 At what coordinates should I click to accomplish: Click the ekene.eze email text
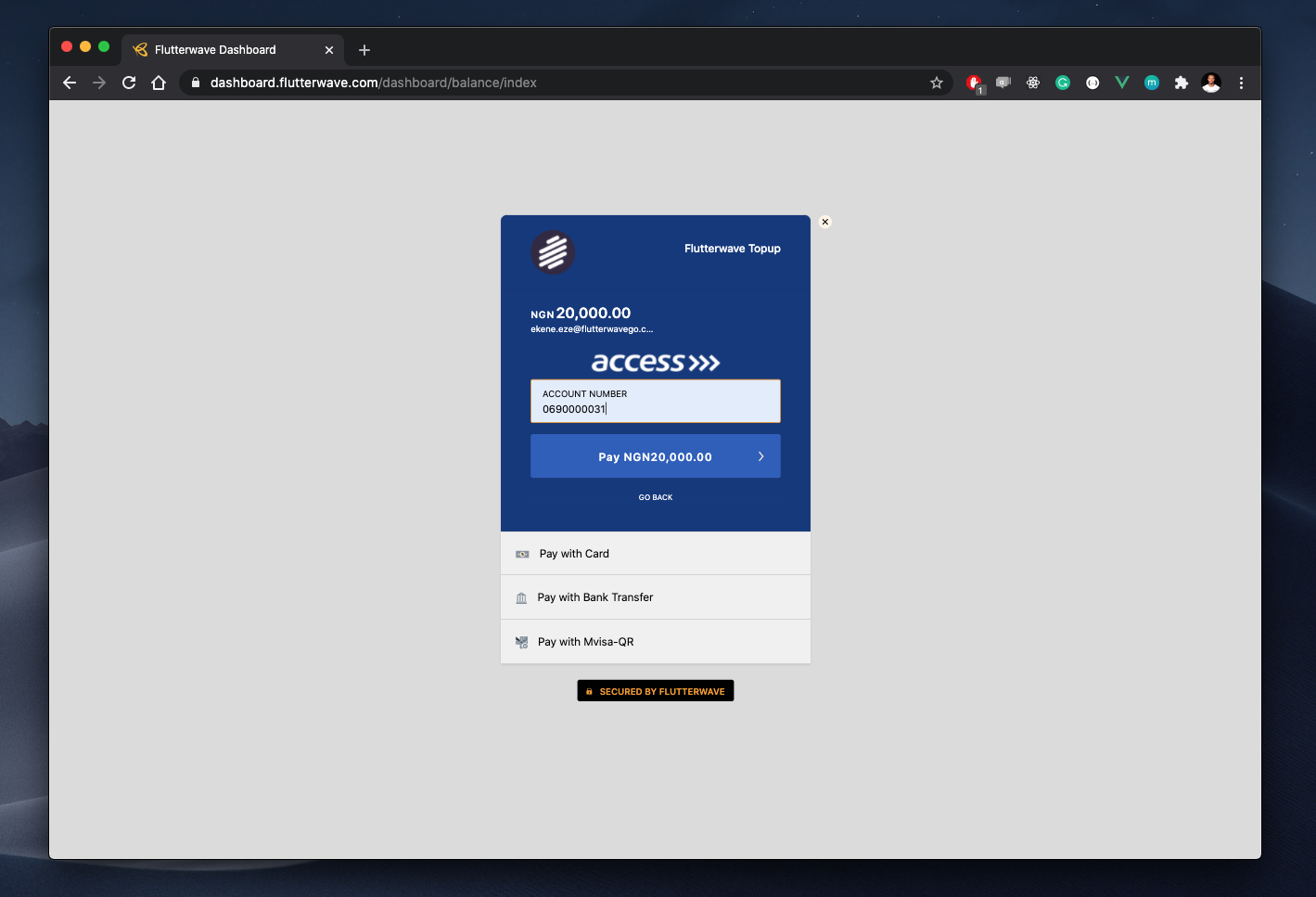coord(592,329)
